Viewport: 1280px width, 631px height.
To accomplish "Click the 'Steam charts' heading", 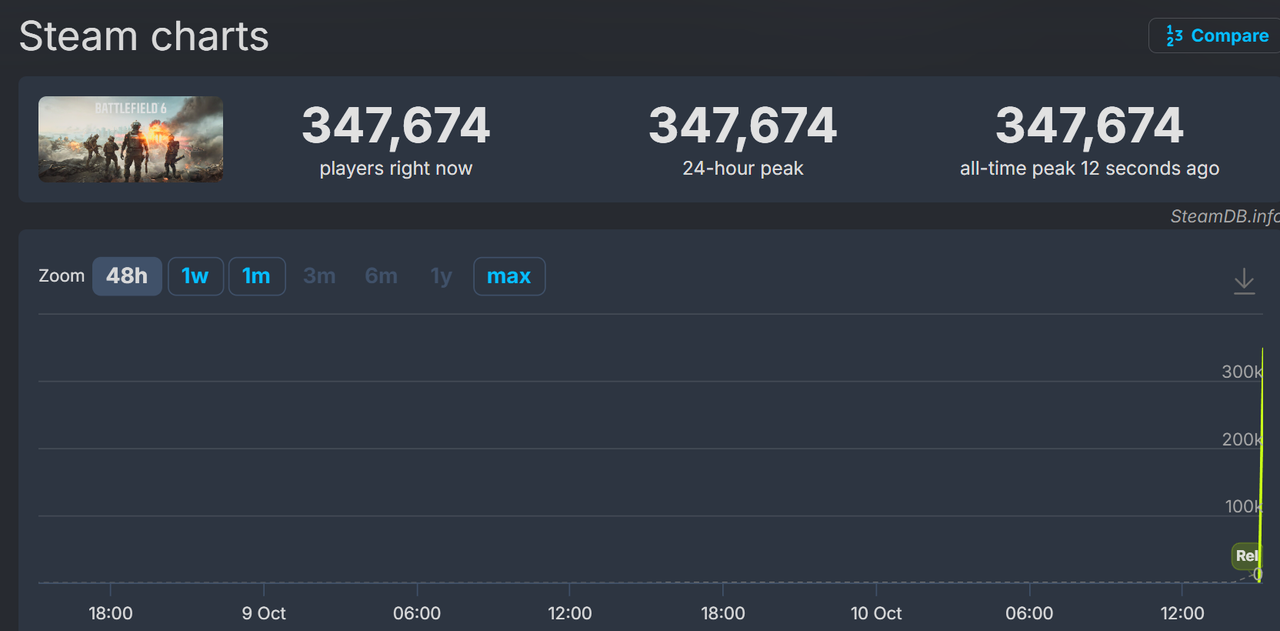I will (144, 37).
